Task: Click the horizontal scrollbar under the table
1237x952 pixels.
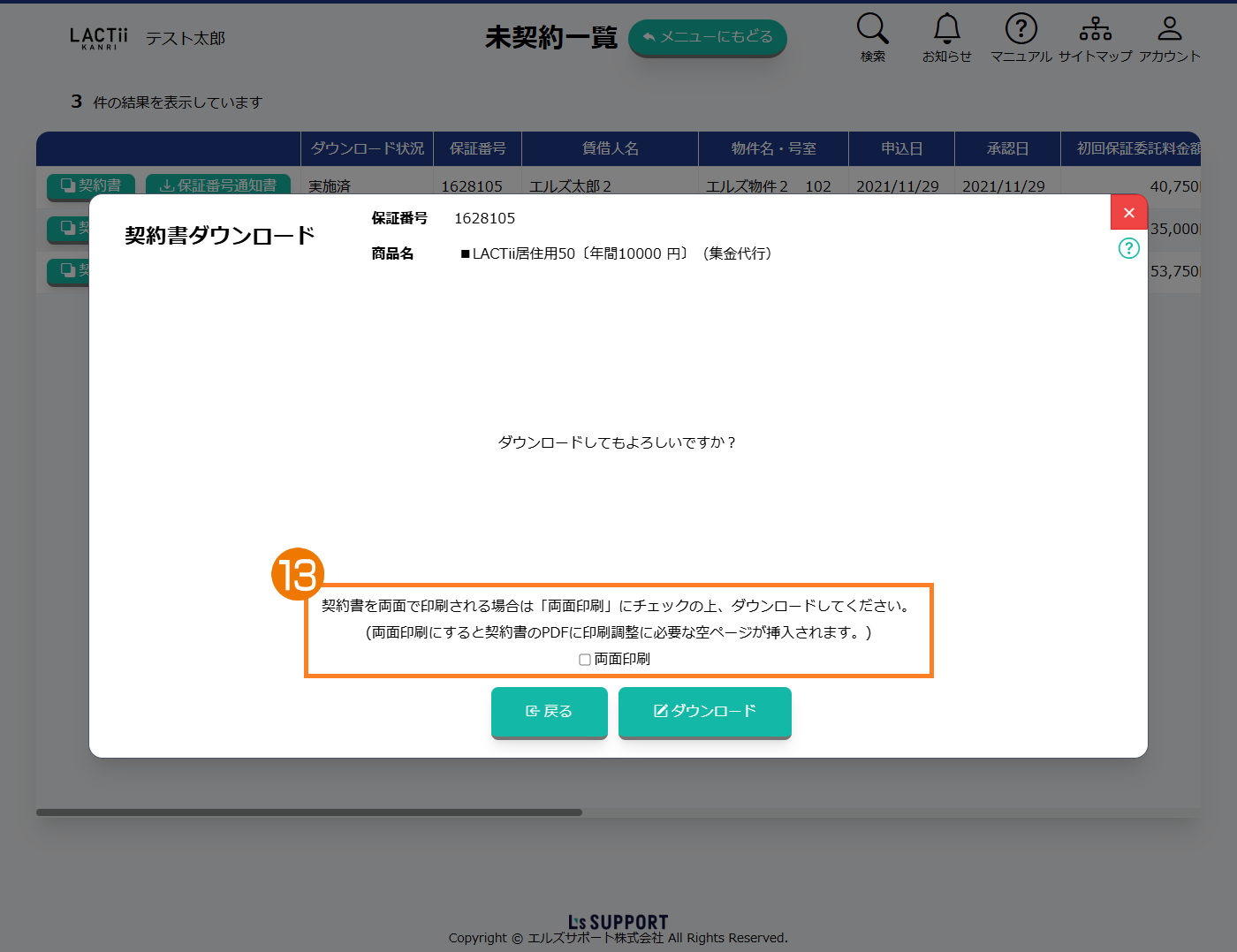Action: click(309, 812)
